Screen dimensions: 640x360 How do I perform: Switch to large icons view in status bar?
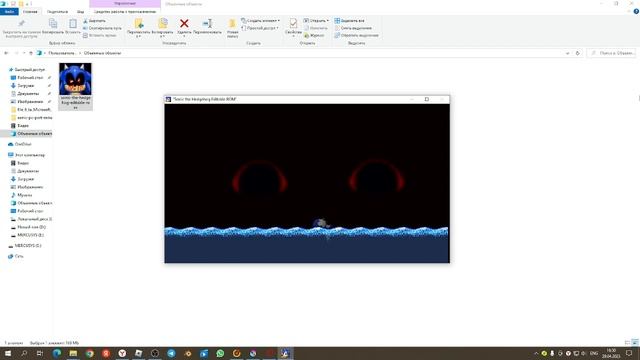click(x=635, y=342)
